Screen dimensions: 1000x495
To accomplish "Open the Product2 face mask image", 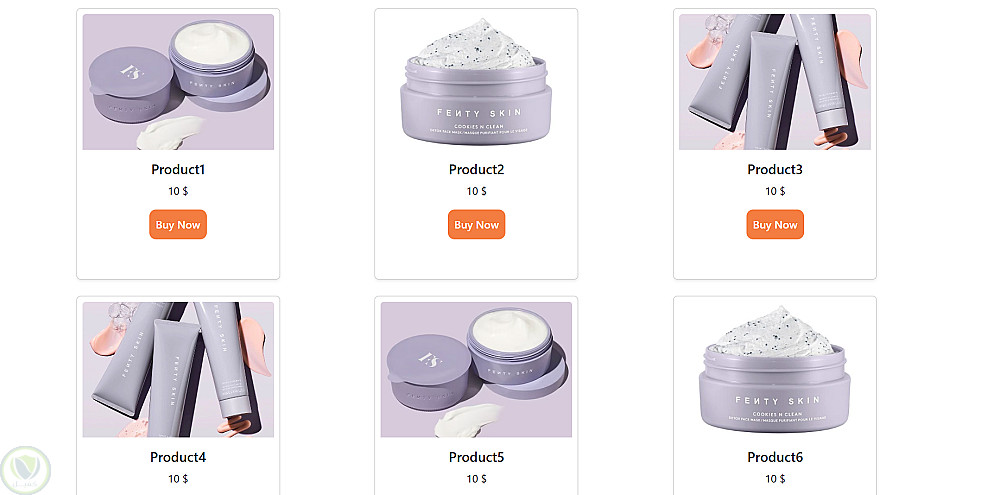I will 476,82.
